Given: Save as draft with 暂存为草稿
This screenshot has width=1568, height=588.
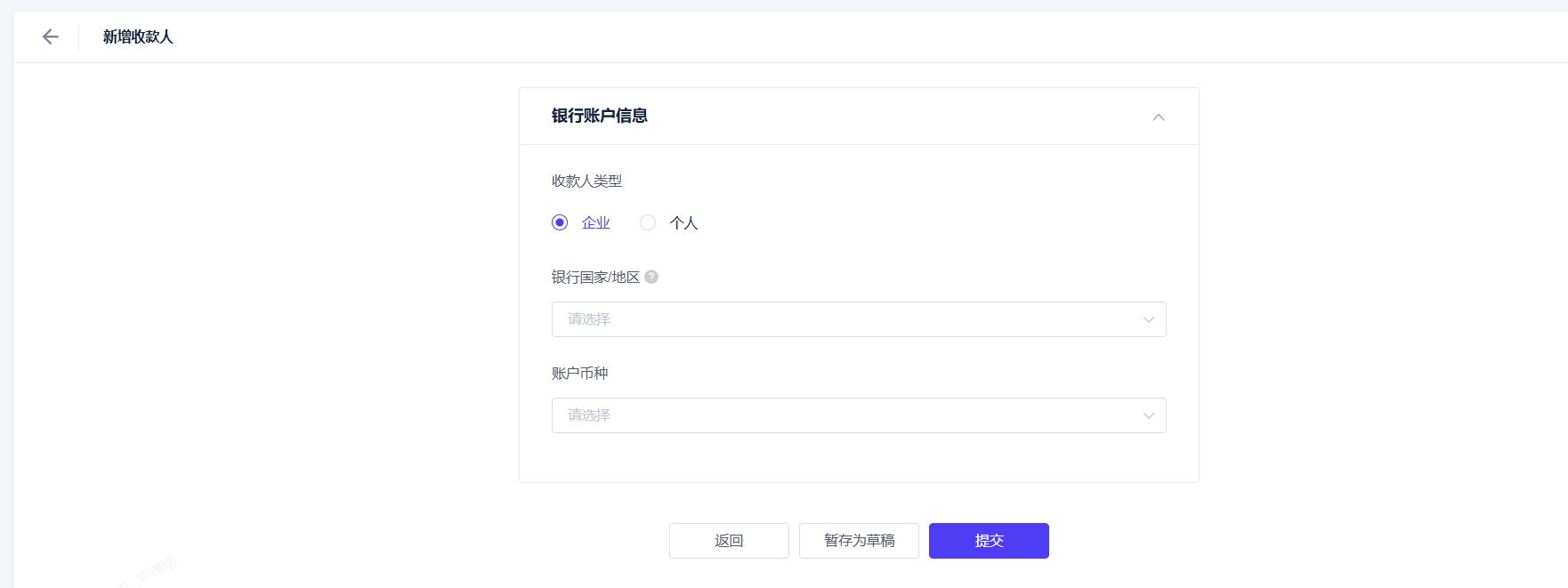Looking at the screenshot, I should tap(859, 541).
